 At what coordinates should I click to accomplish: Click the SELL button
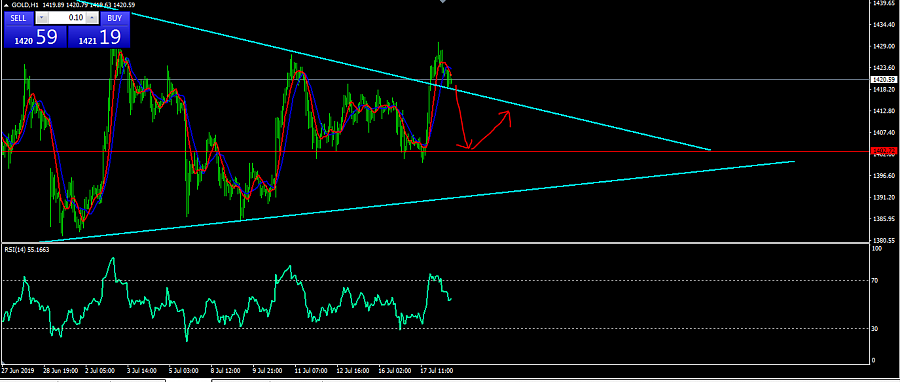[x=18, y=18]
